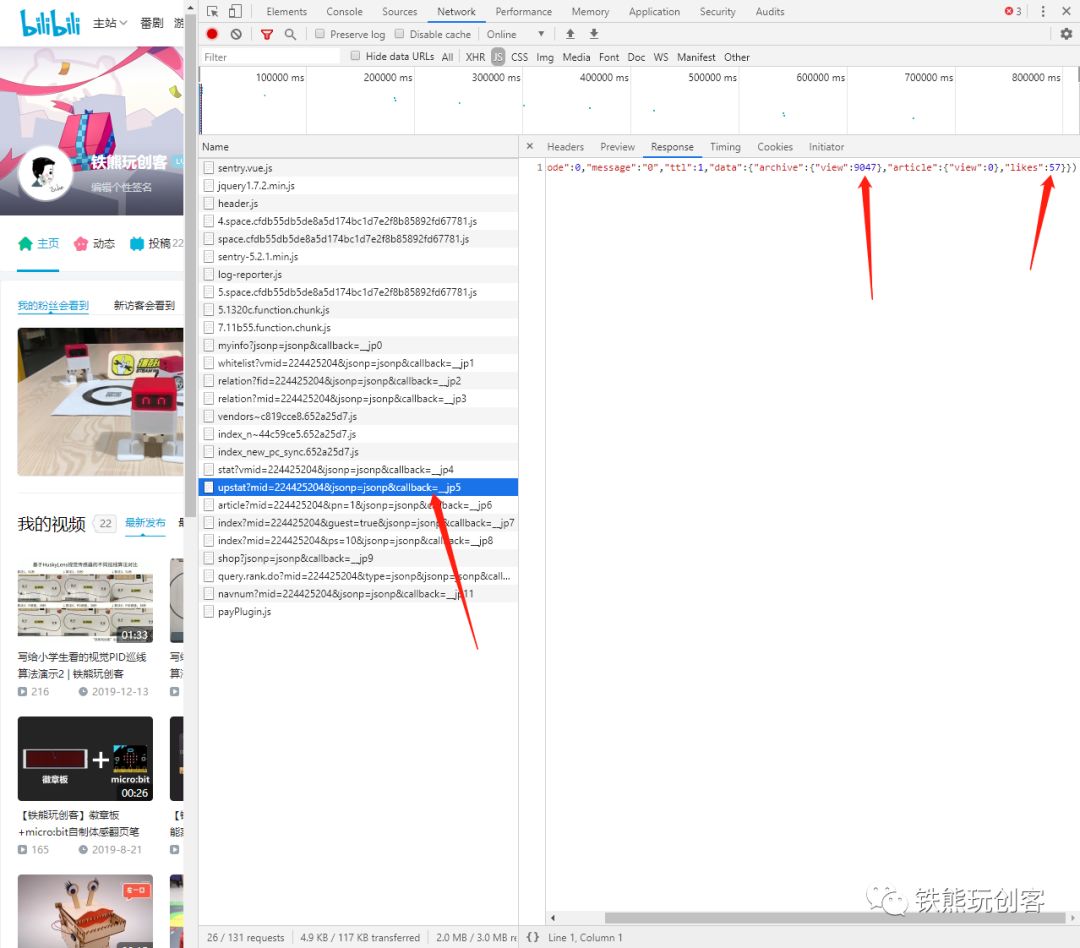Select sentry.vue.js request row

pyautogui.click(x=358, y=168)
